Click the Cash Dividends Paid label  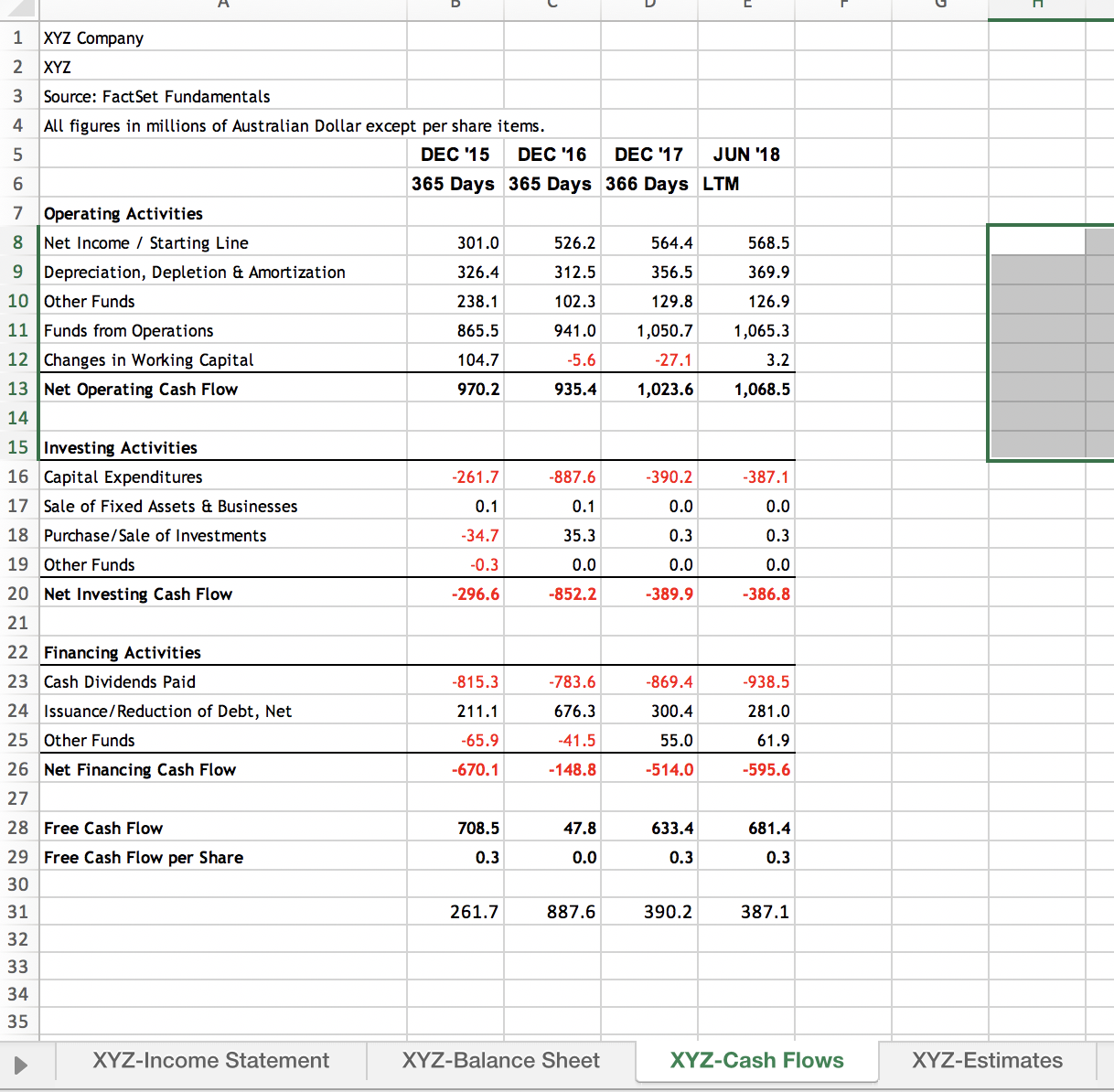[119, 681]
